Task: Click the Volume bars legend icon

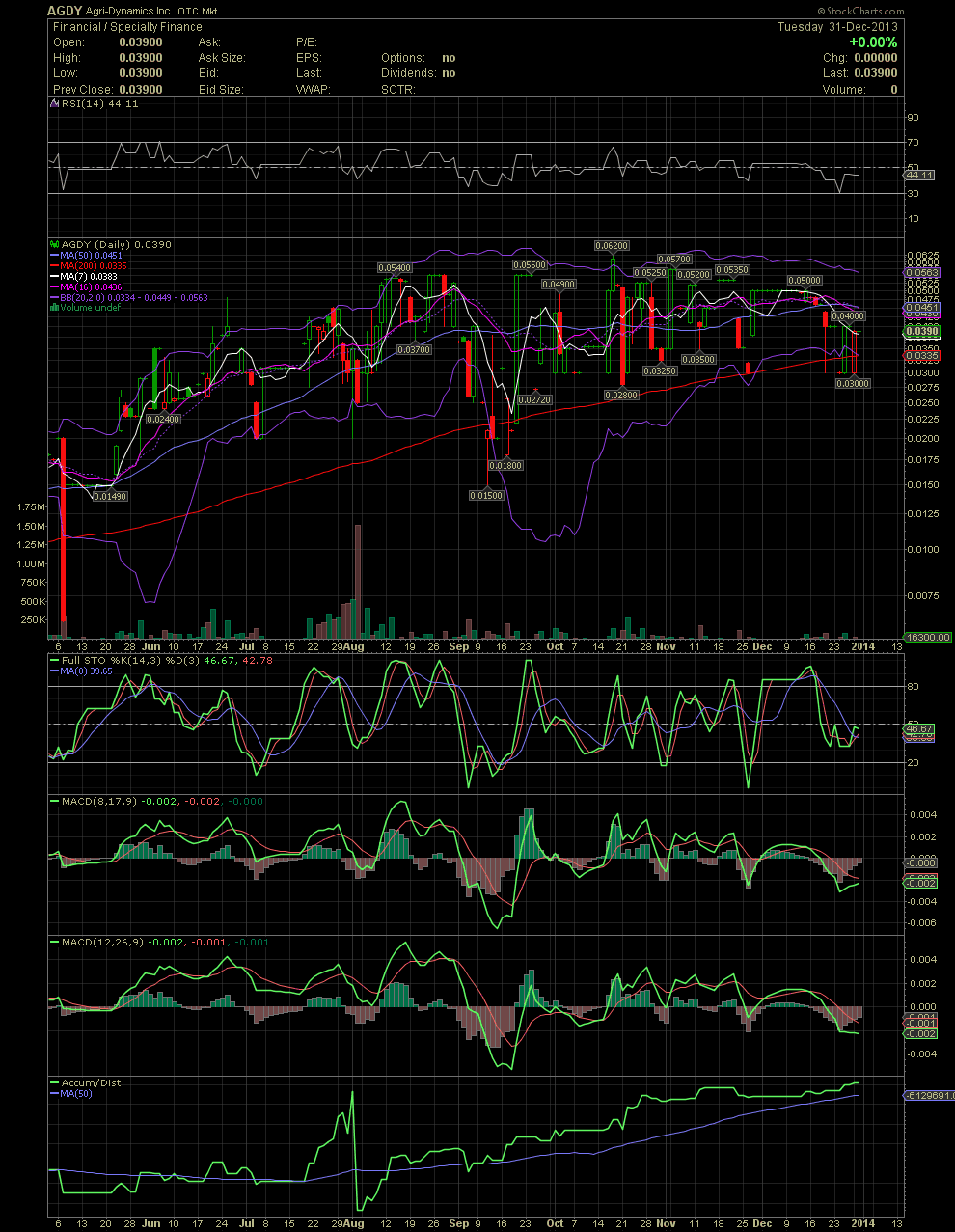Action: pyautogui.click(x=54, y=308)
